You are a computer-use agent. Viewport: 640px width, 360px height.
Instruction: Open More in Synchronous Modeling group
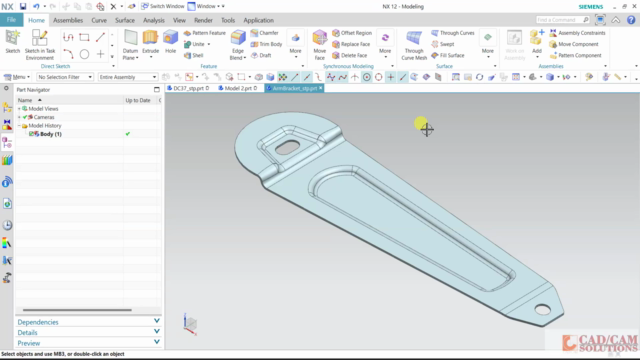[385, 45]
